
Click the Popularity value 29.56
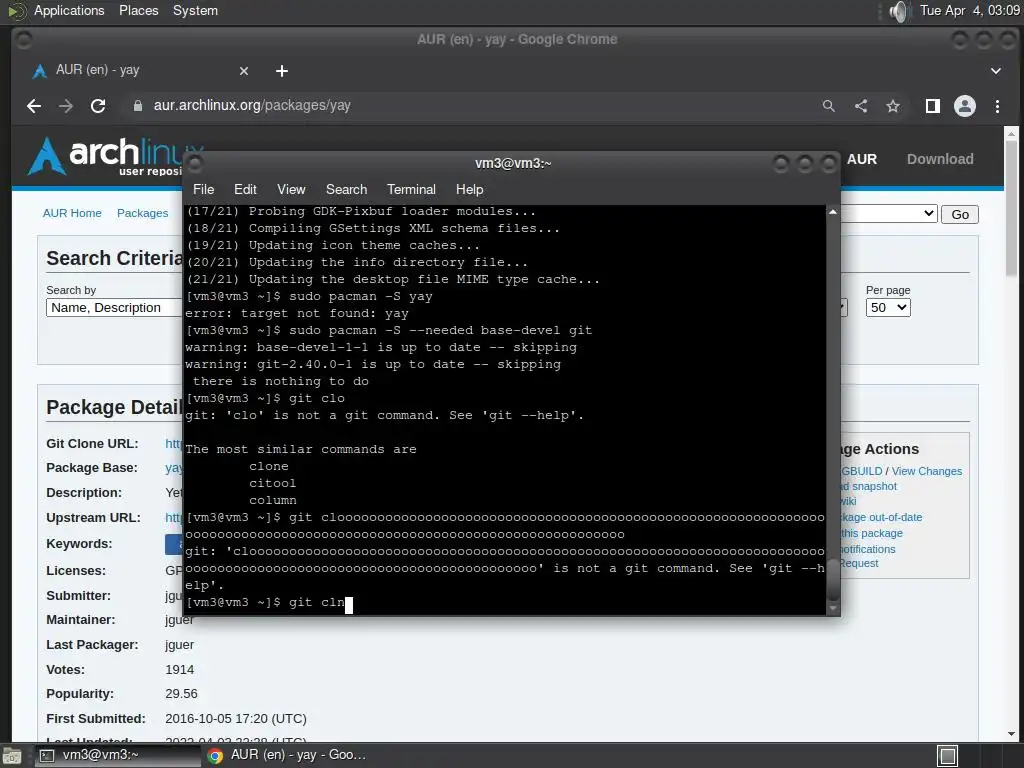(x=181, y=694)
